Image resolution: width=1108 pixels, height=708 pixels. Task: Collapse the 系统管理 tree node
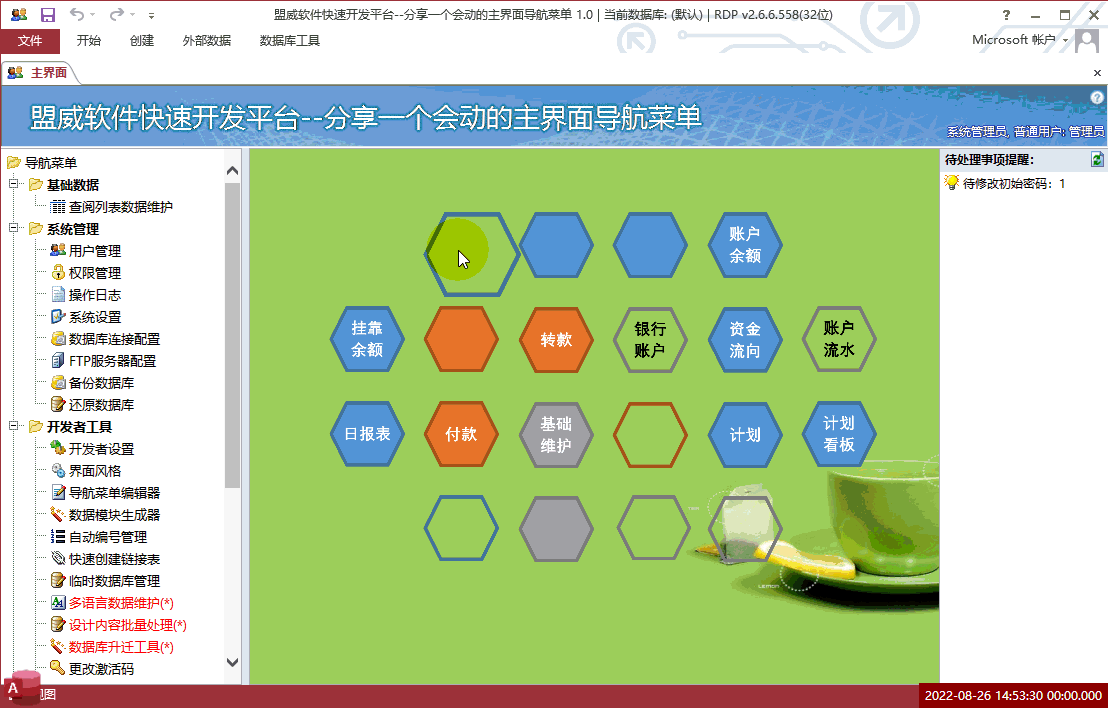tap(13, 228)
